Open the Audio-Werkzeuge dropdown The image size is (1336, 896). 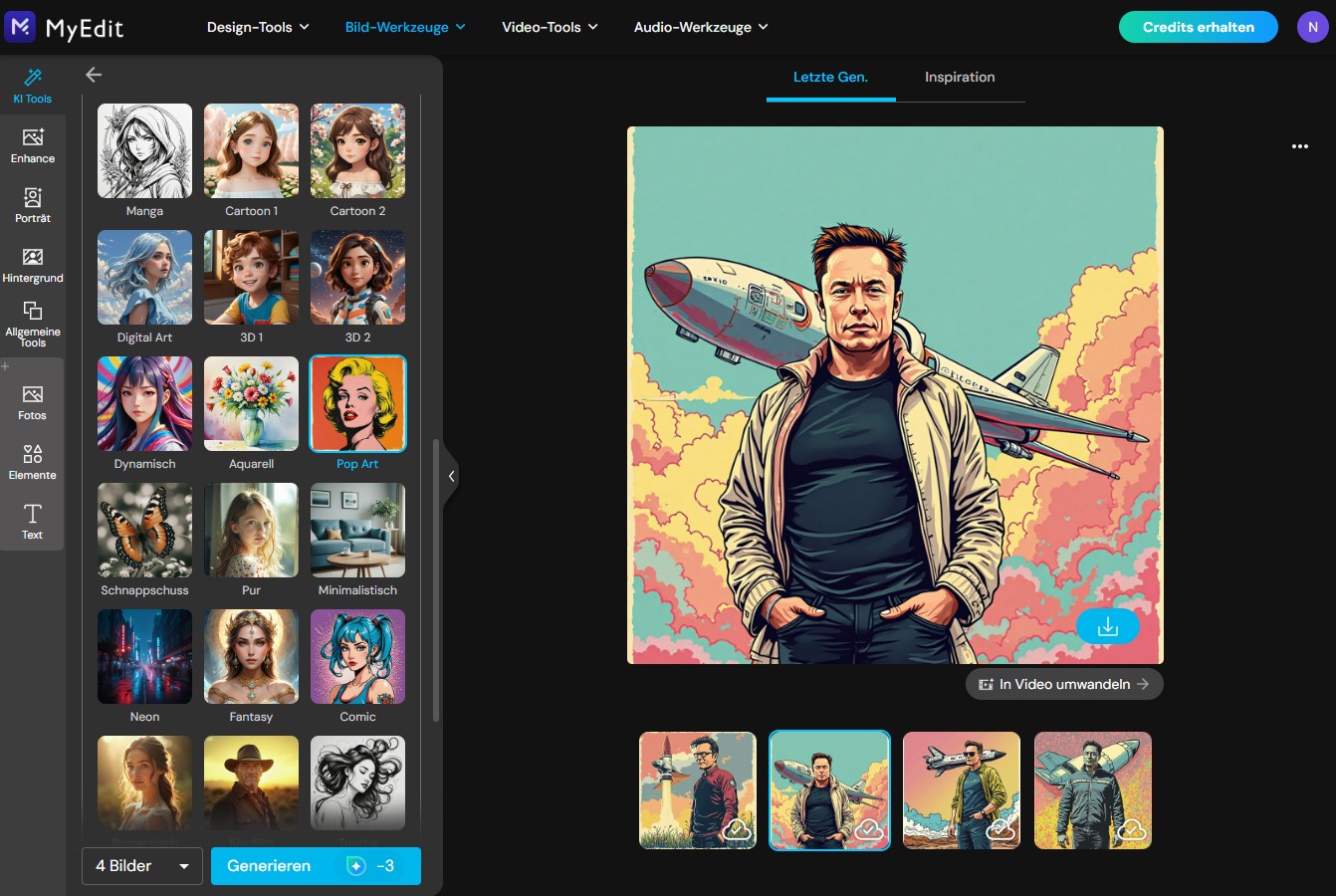(x=701, y=27)
